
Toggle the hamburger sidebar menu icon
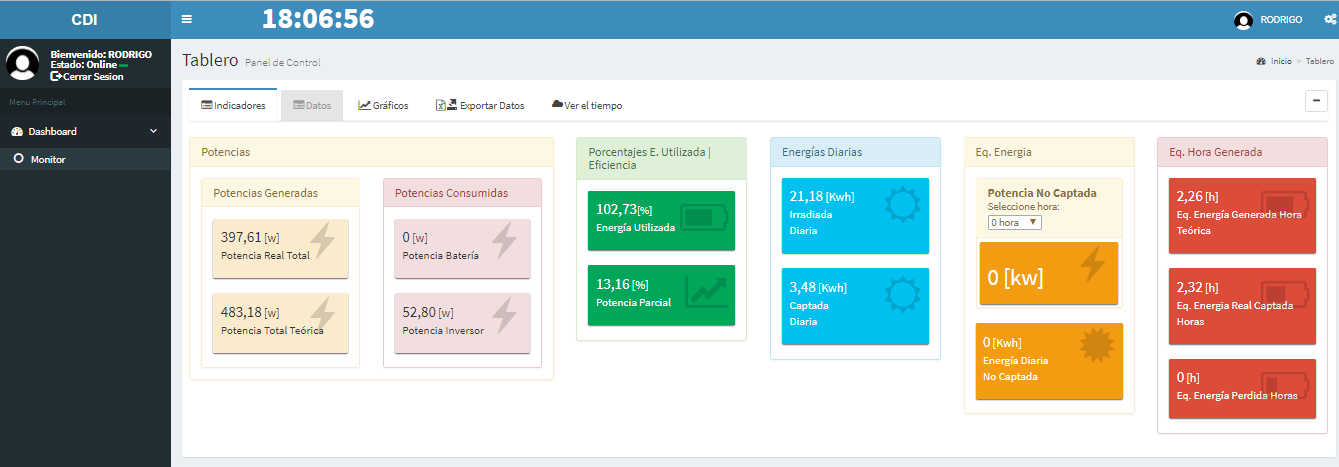coord(187,19)
